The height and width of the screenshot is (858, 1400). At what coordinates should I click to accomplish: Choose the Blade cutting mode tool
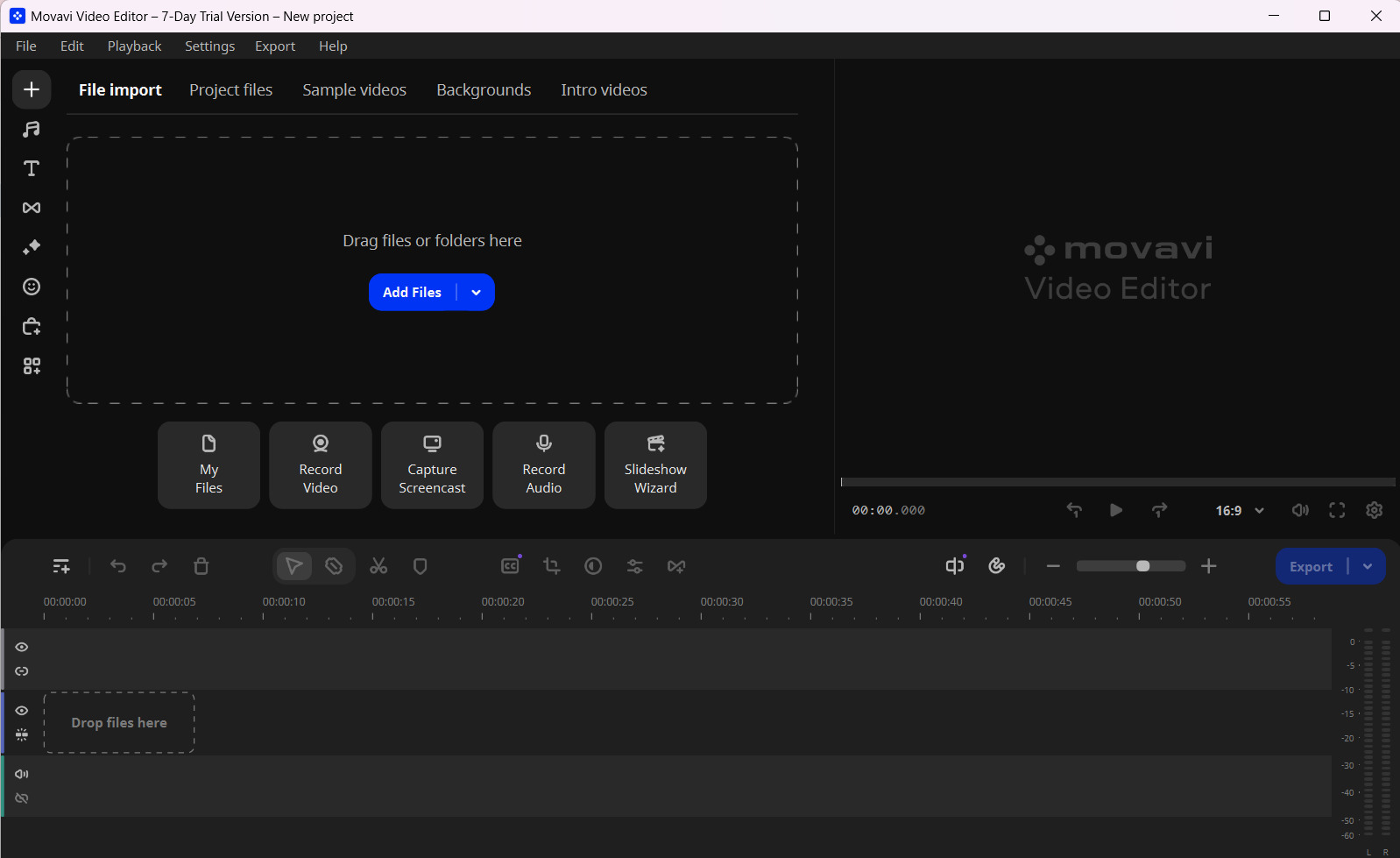click(x=334, y=566)
